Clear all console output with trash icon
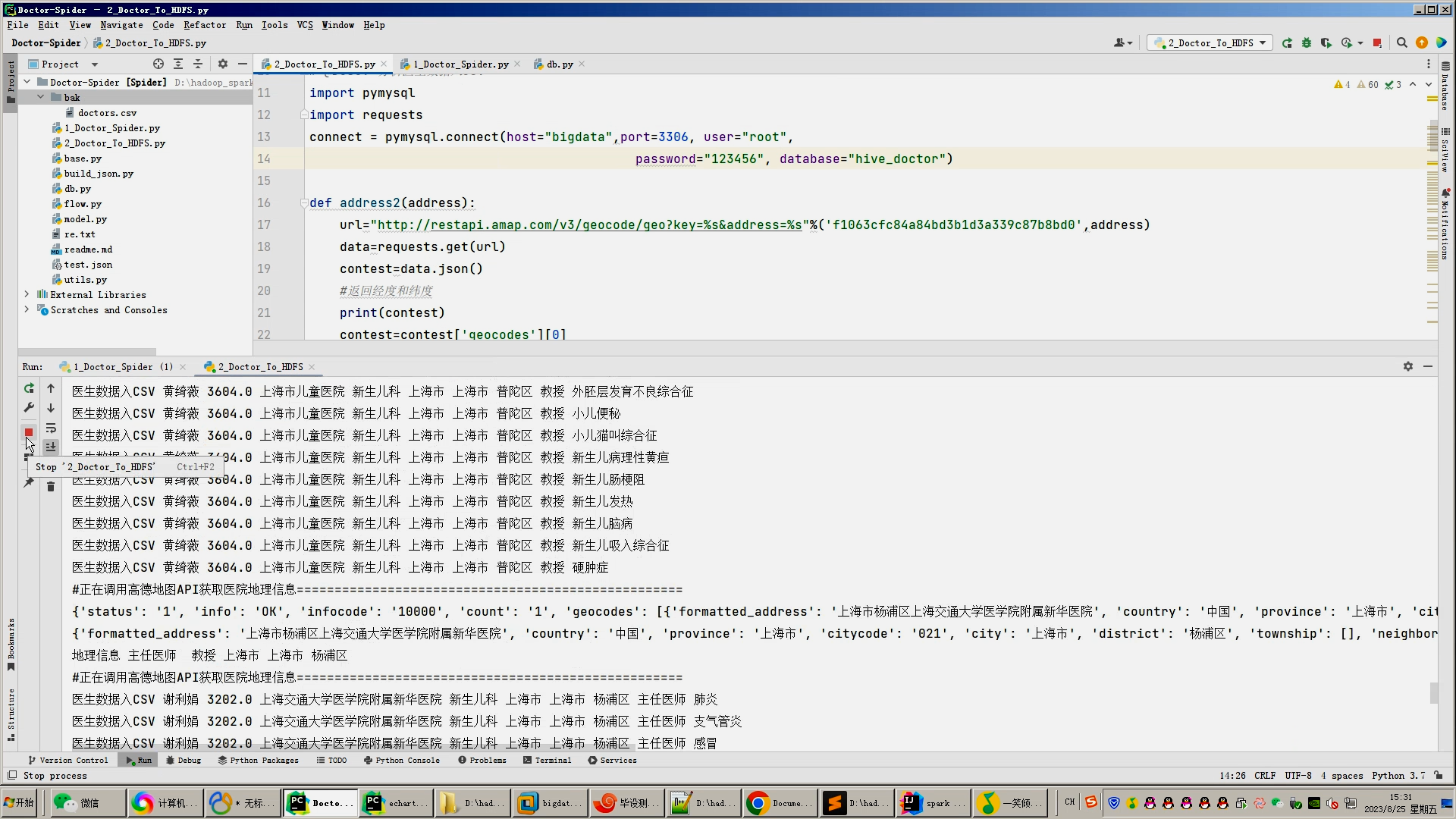The height and width of the screenshot is (819, 1456). click(x=51, y=487)
